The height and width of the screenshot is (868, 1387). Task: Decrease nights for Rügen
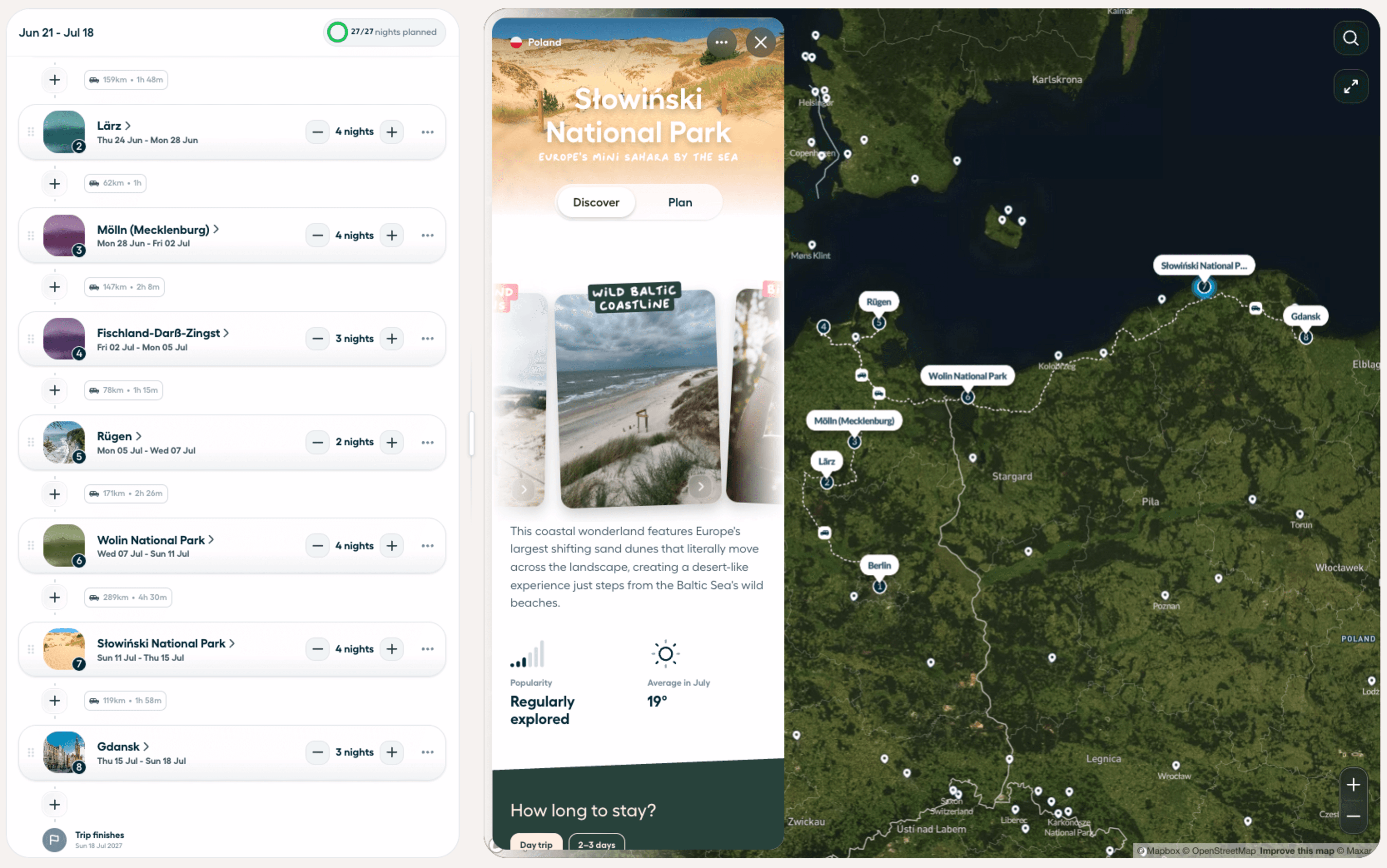(318, 443)
